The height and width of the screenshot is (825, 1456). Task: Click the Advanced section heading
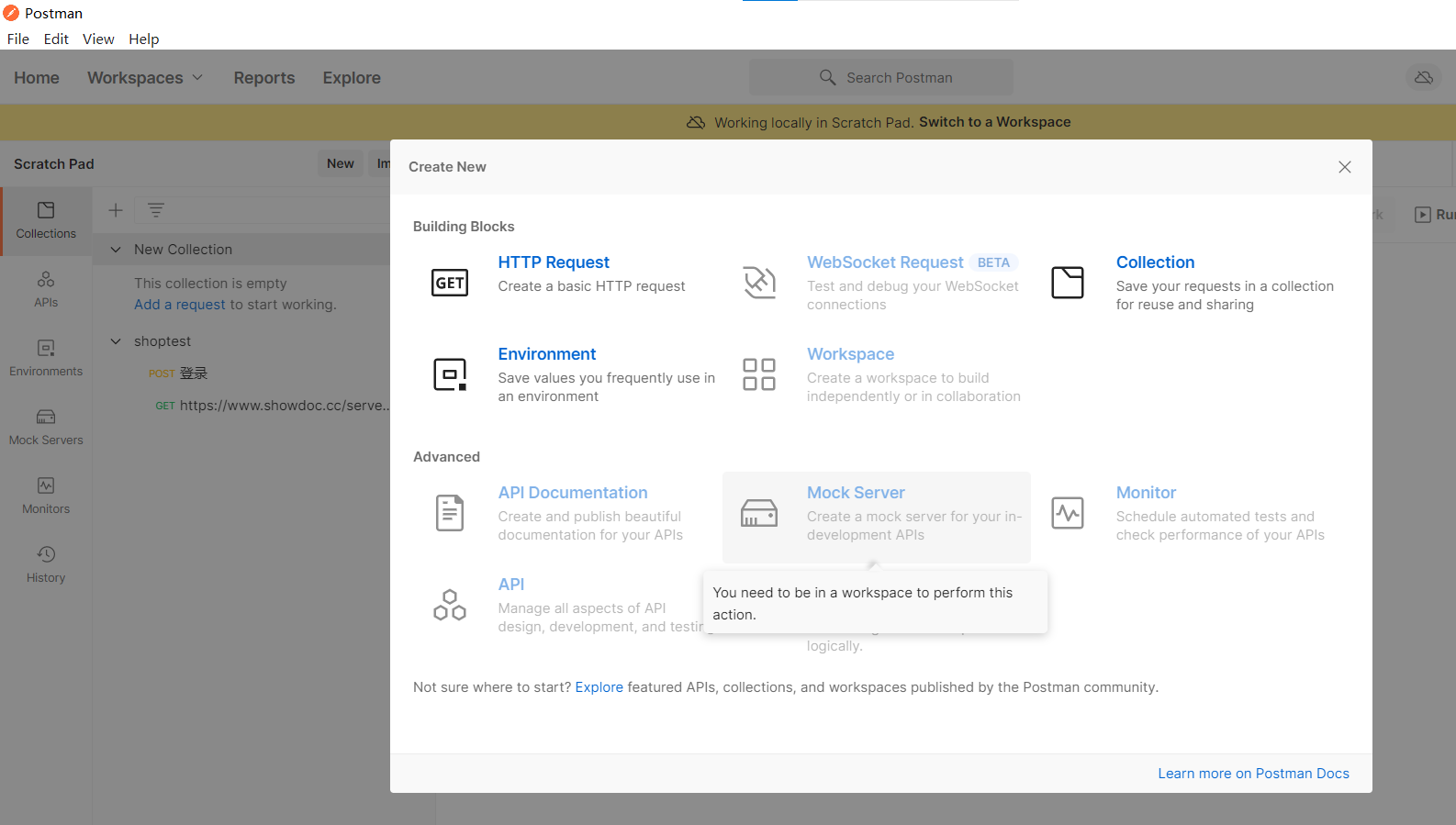pyautogui.click(x=446, y=457)
